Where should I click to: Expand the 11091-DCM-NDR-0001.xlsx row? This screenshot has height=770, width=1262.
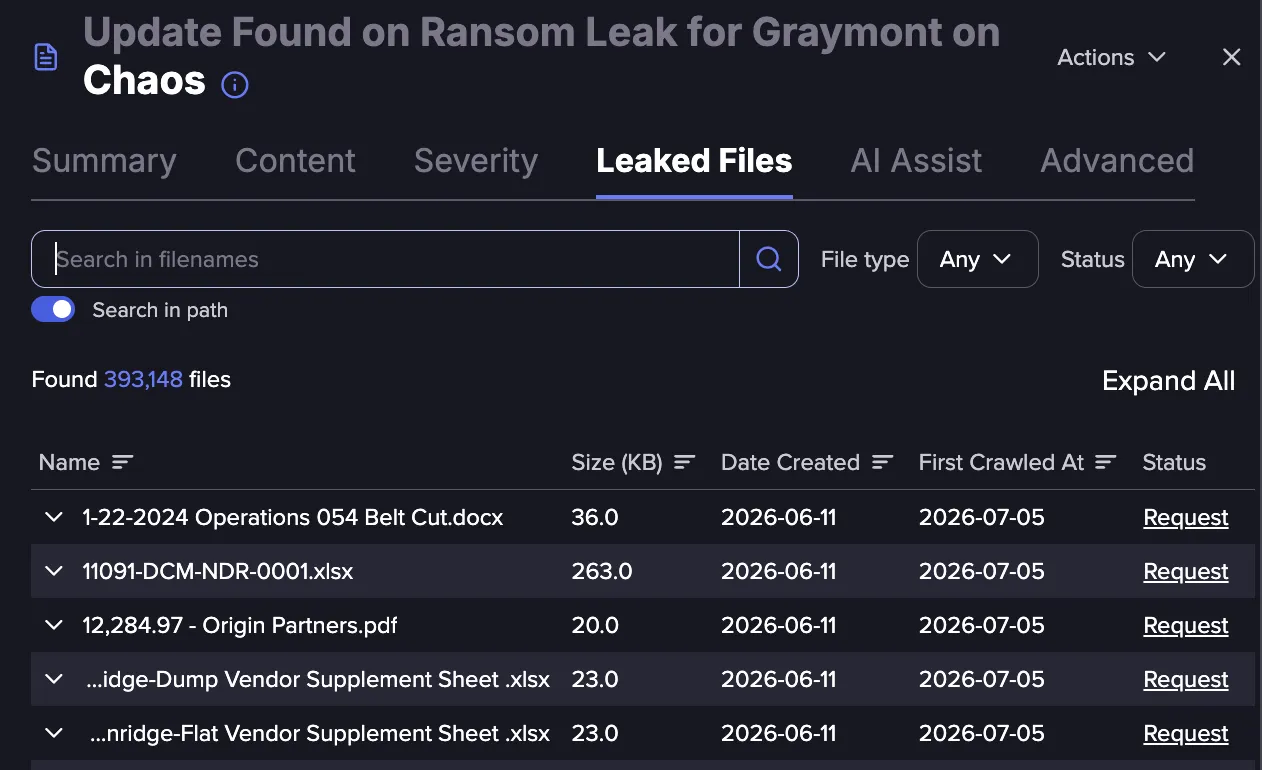tap(54, 571)
